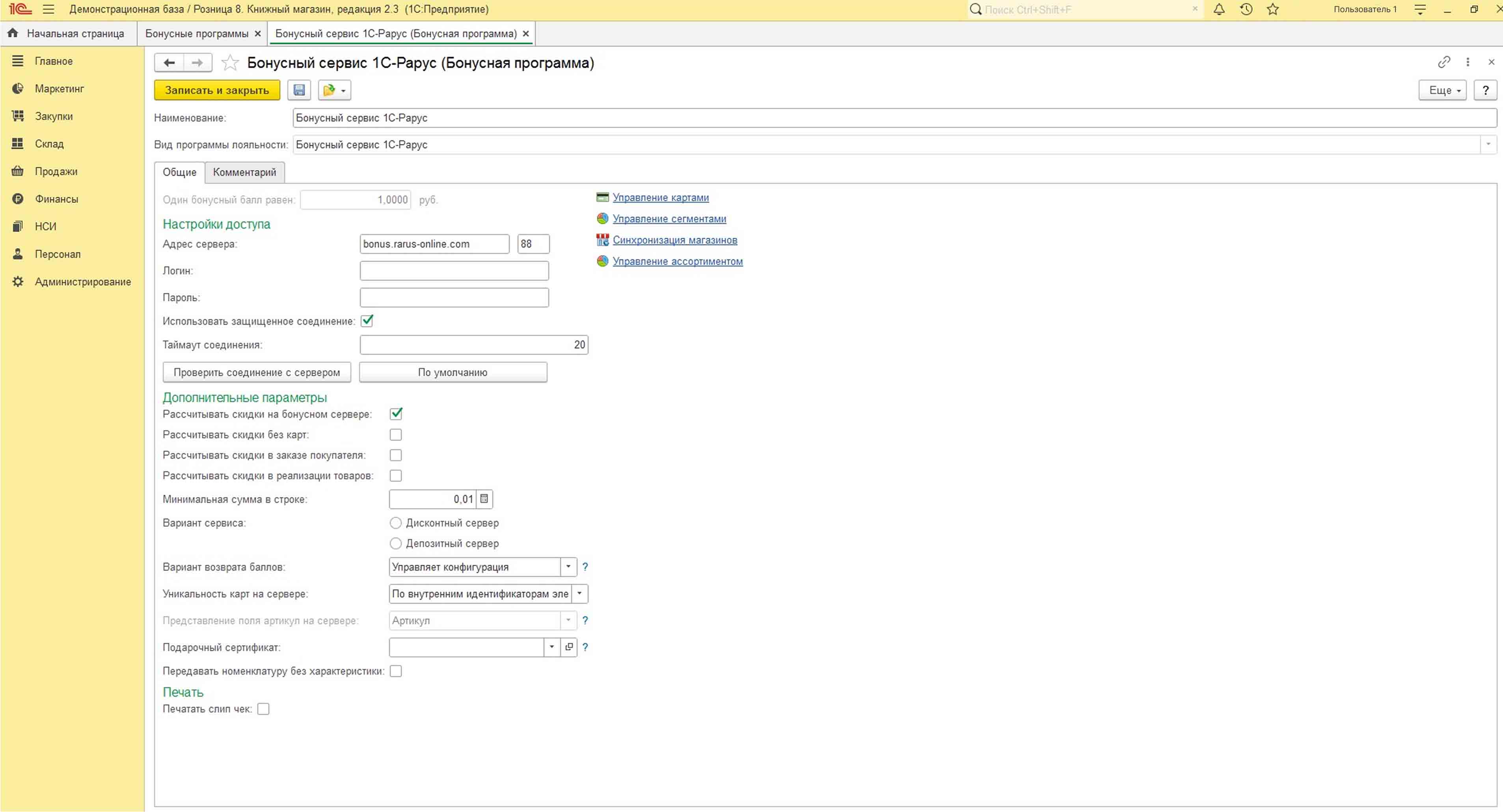Select Дисконтный сервер radio option

click(396, 523)
